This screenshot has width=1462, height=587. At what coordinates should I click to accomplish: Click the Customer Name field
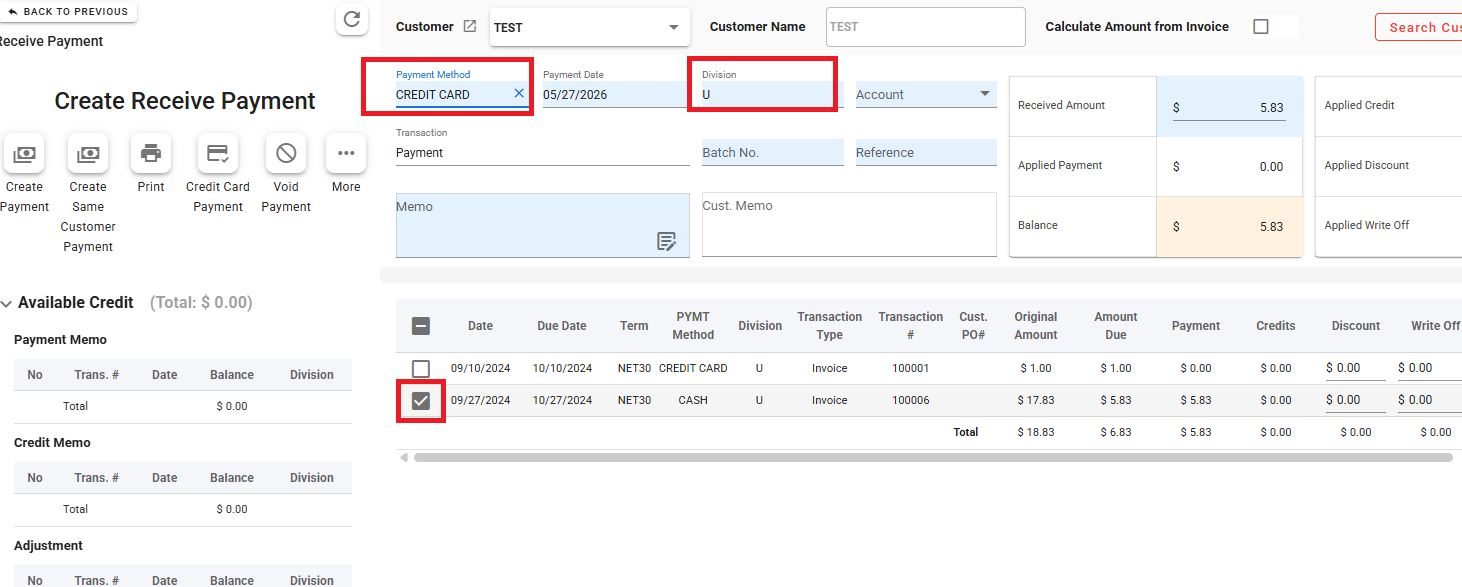[926, 27]
